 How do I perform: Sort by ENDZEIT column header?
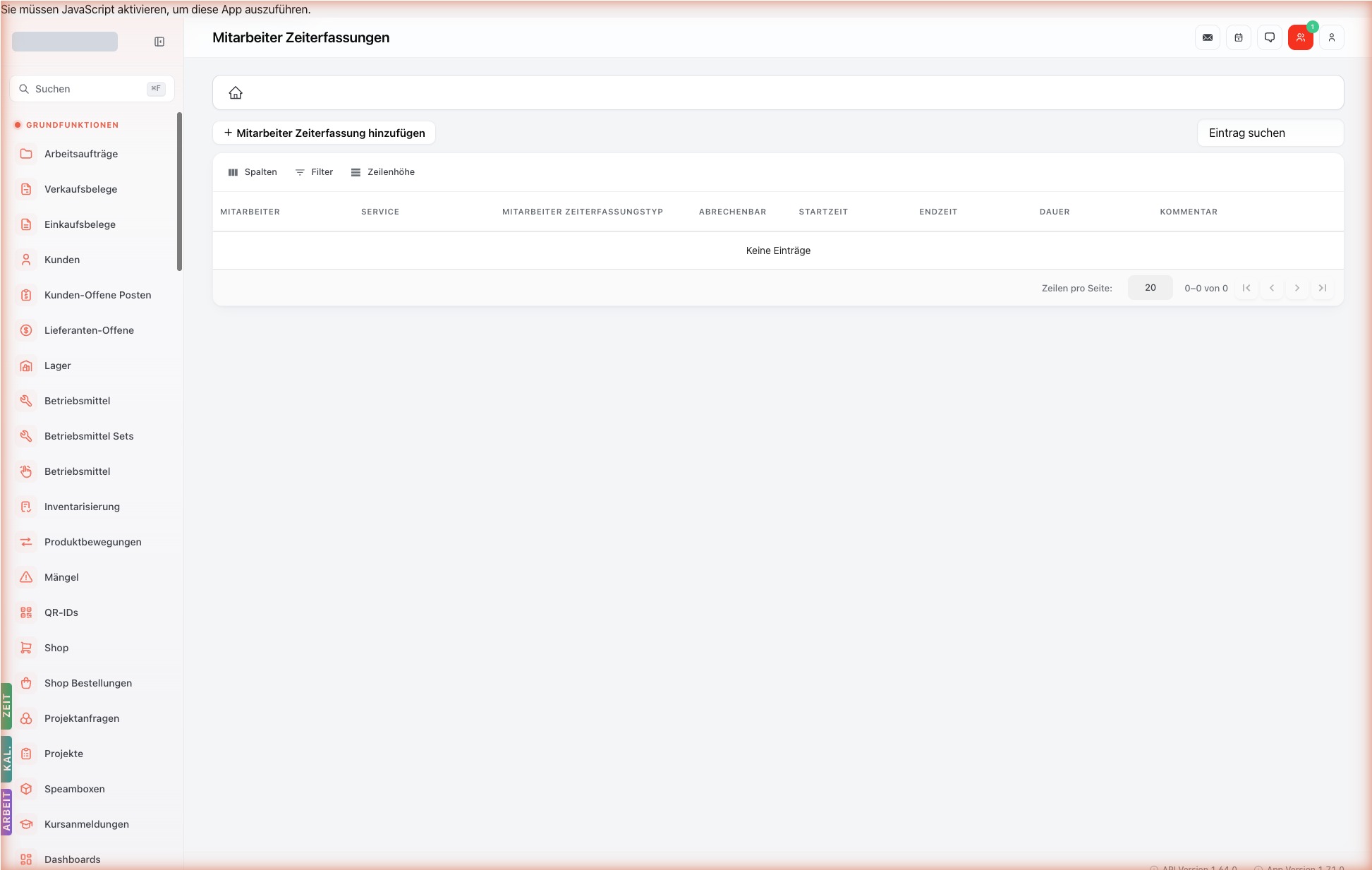coord(938,212)
